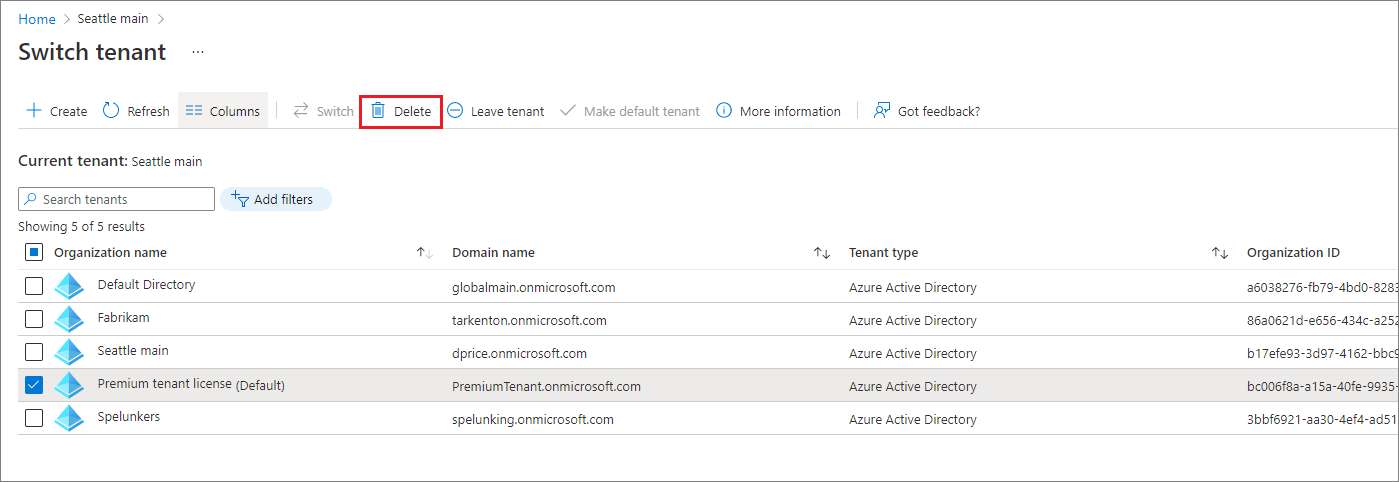This screenshot has height=482, width=1399.
Task: Sort by Tenant type arrows
Action: [1219, 253]
